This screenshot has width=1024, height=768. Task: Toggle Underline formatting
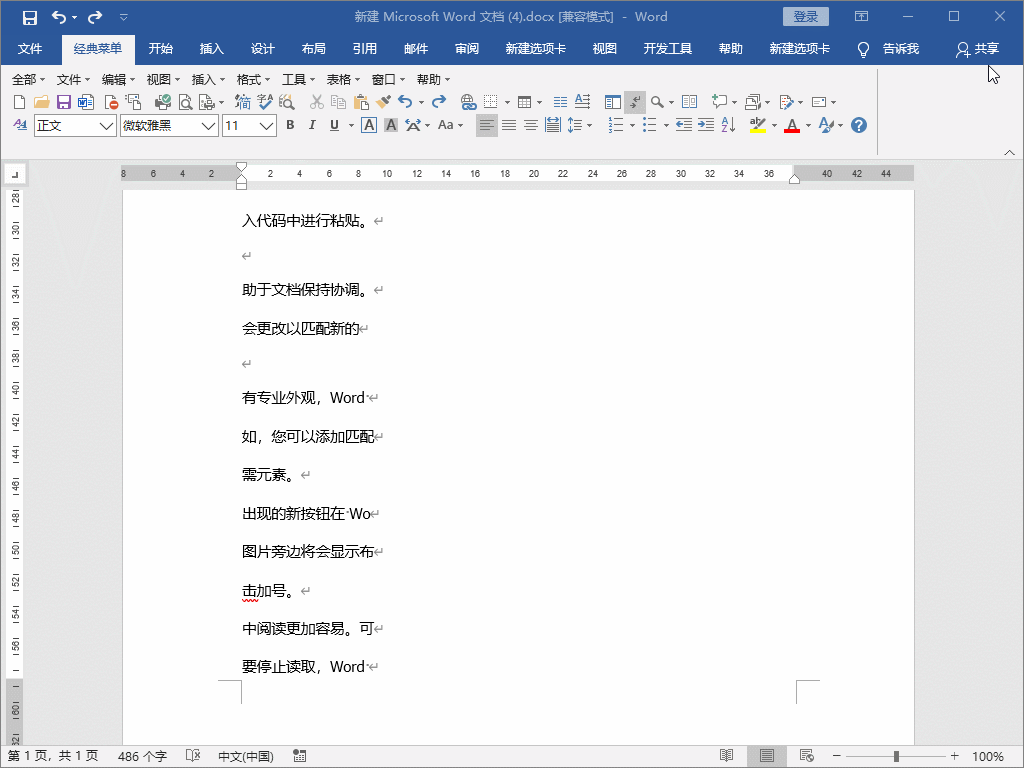pos(334,125)
